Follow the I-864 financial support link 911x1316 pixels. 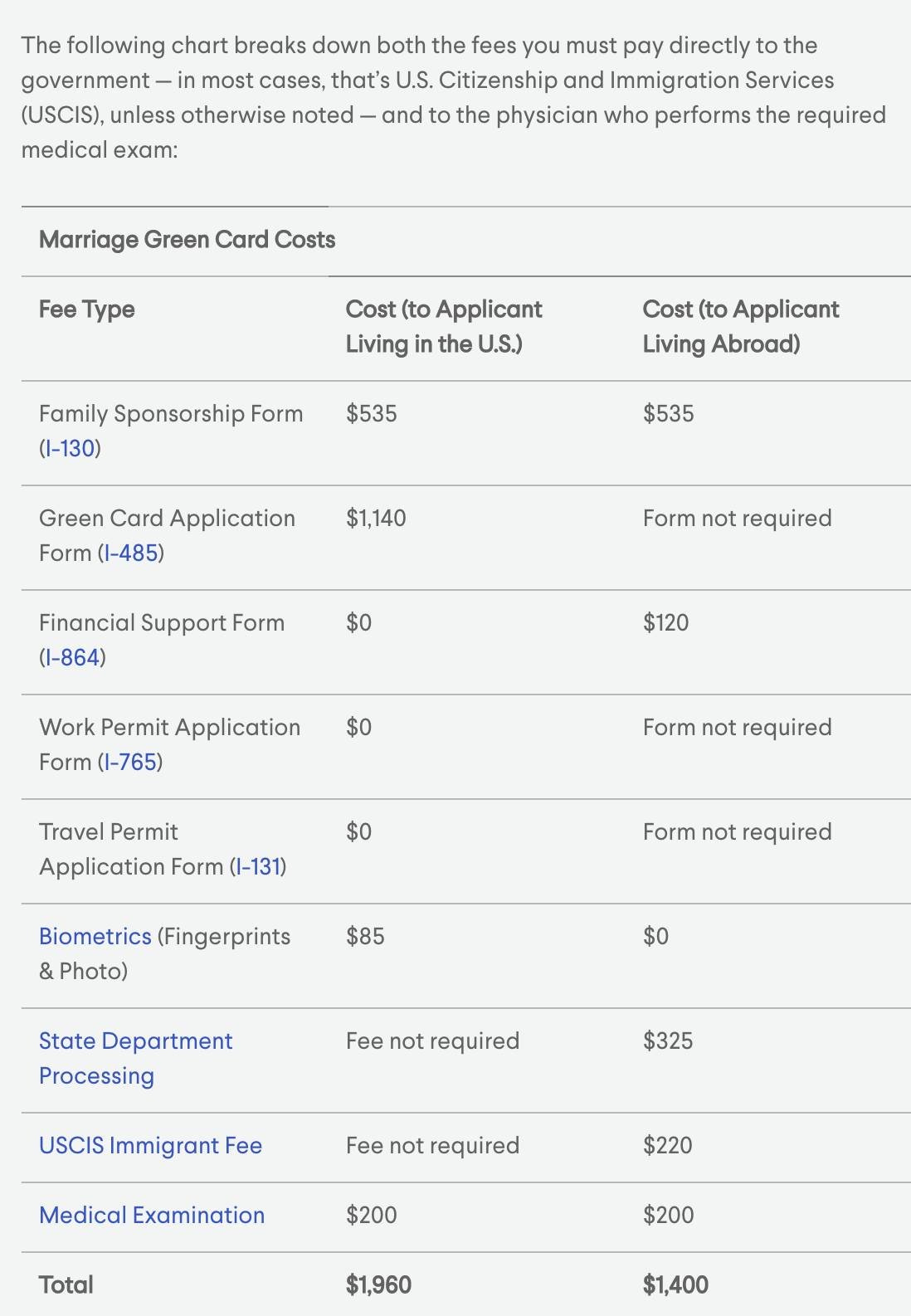tap(72, 658)
